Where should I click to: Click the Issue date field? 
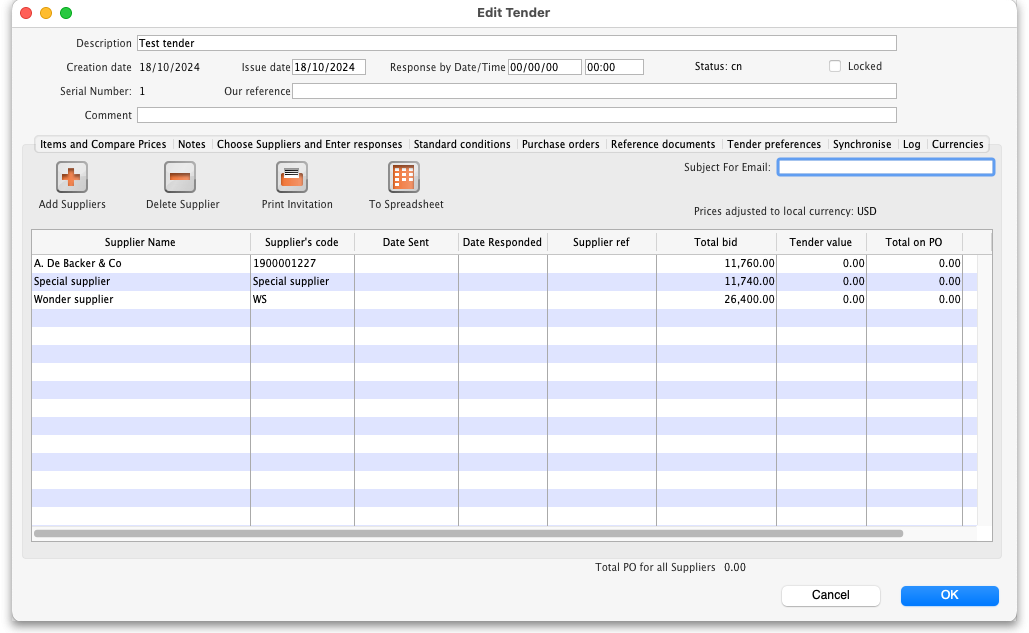[329, 67]
